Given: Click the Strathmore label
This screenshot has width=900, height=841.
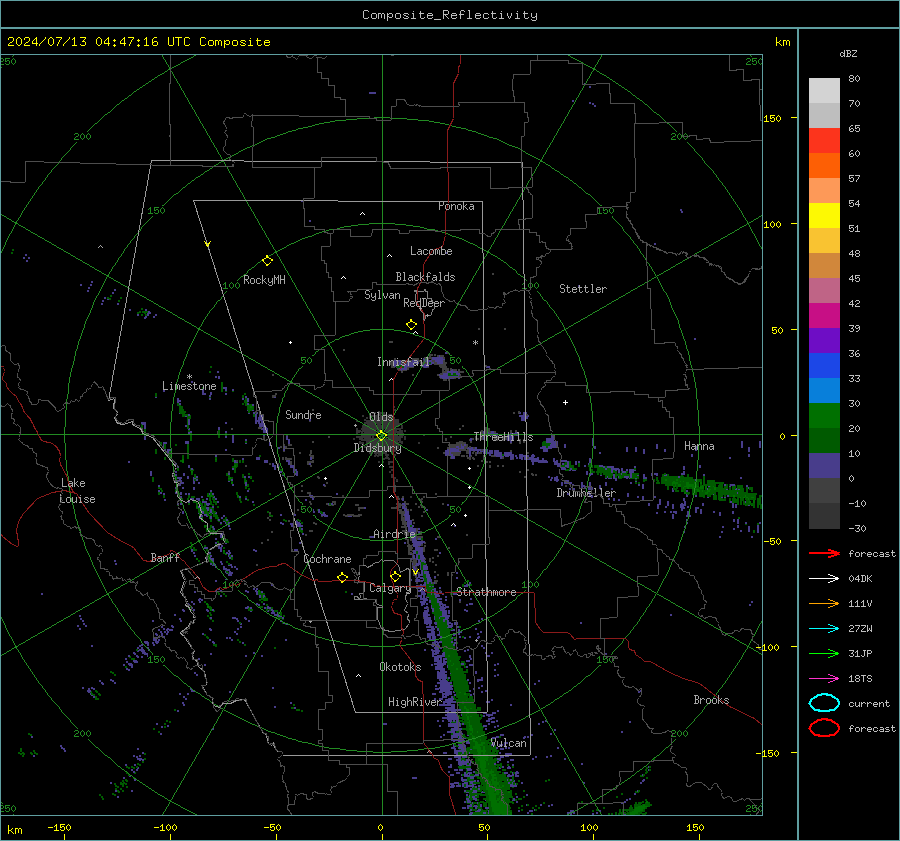Looking at the screenshot, I should tap(486, 592).
